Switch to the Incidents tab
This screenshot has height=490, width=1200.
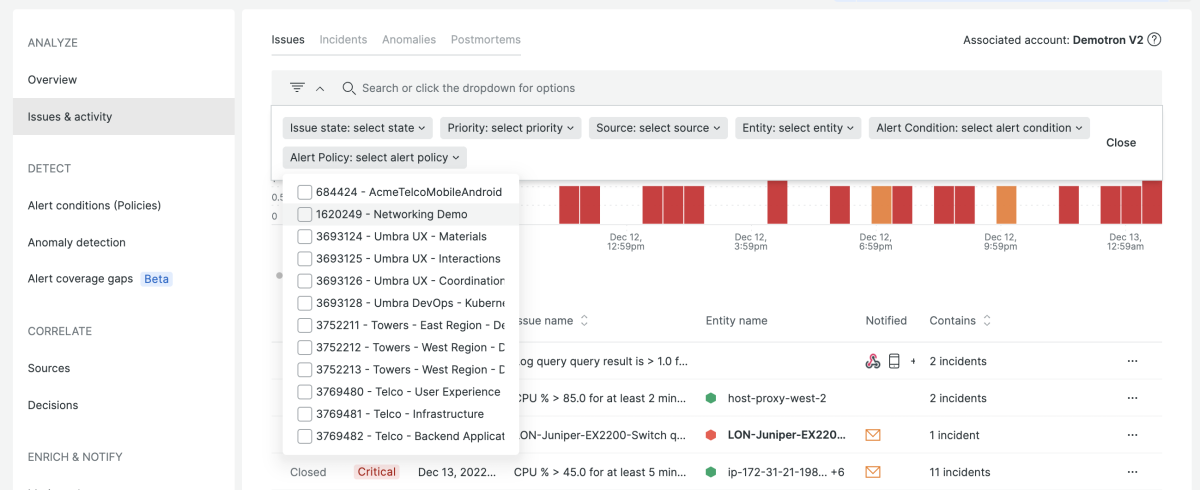343,40
